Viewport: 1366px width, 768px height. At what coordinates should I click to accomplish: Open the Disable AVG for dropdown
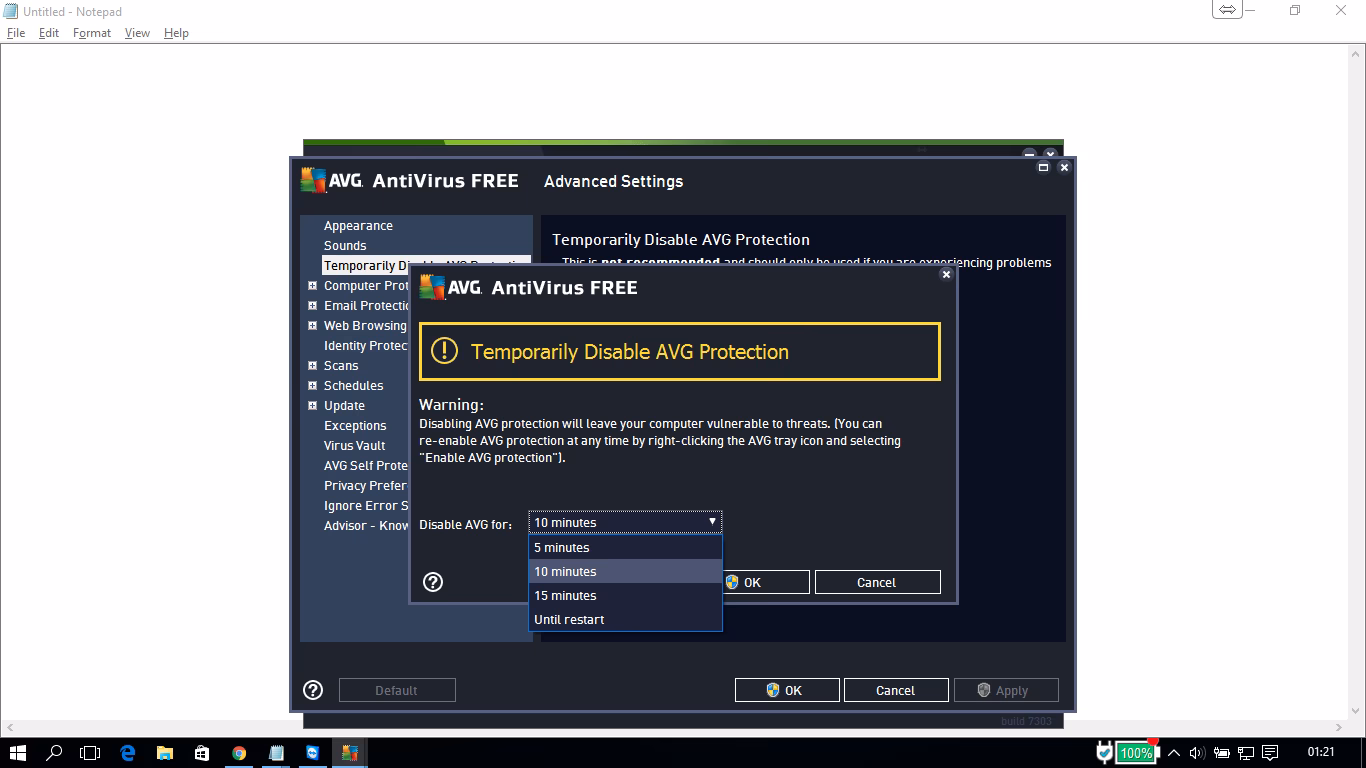[x=625, y=522]
